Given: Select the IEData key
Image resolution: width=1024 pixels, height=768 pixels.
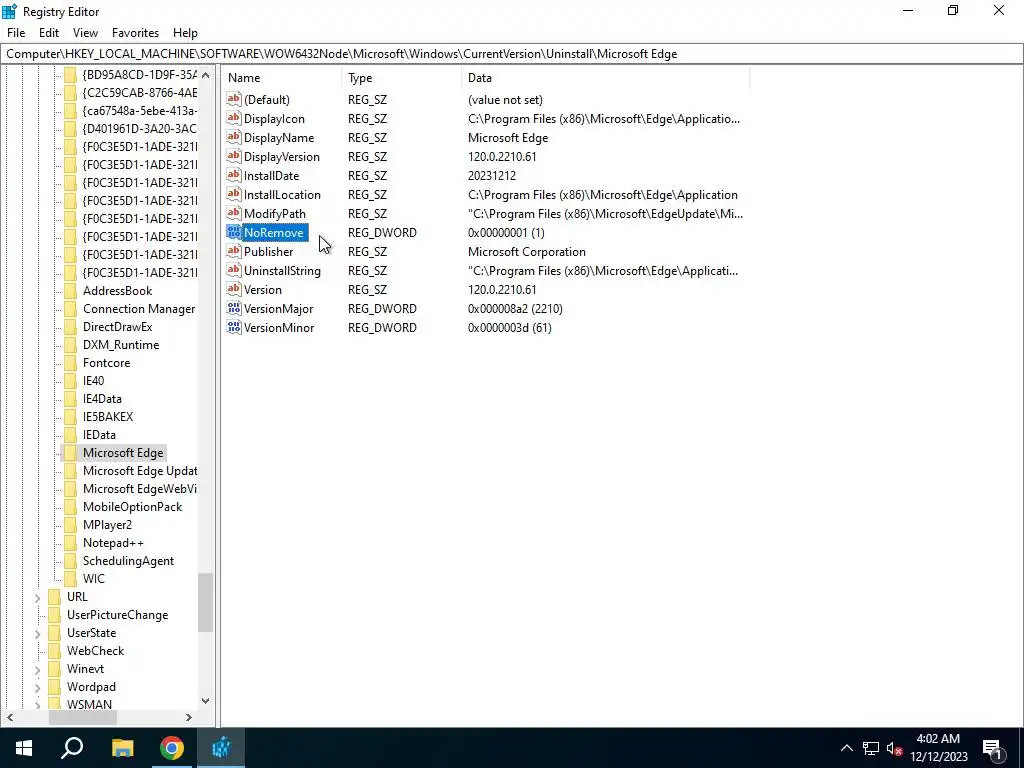Looking at the screenshot, I should pos(99,435).
